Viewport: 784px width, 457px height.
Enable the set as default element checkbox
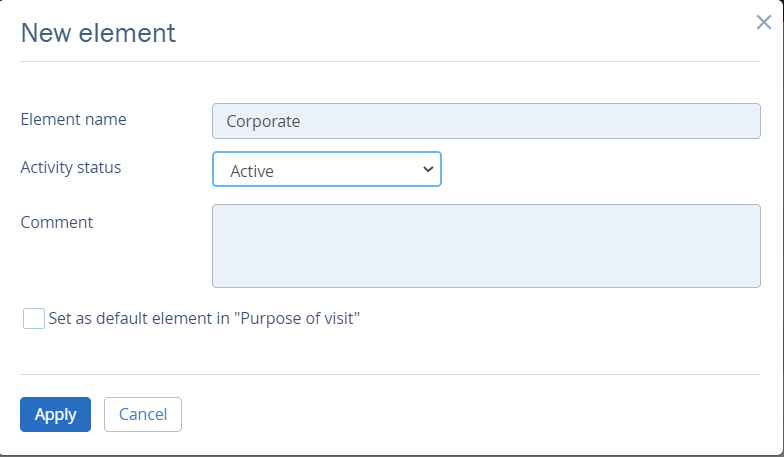(34, 319)
